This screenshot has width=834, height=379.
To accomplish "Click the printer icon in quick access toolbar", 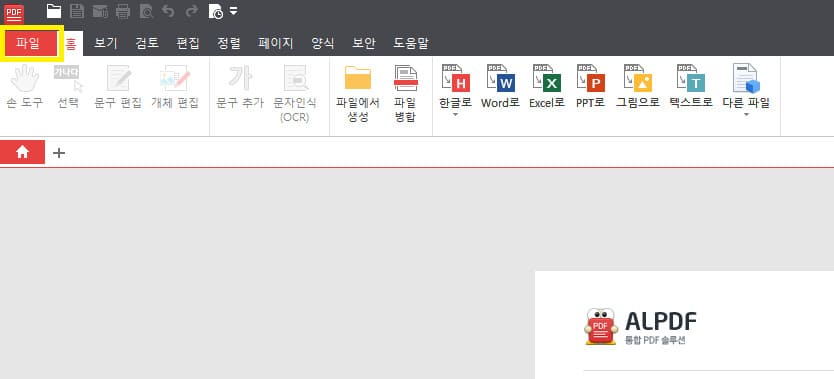I will (123, 11).
